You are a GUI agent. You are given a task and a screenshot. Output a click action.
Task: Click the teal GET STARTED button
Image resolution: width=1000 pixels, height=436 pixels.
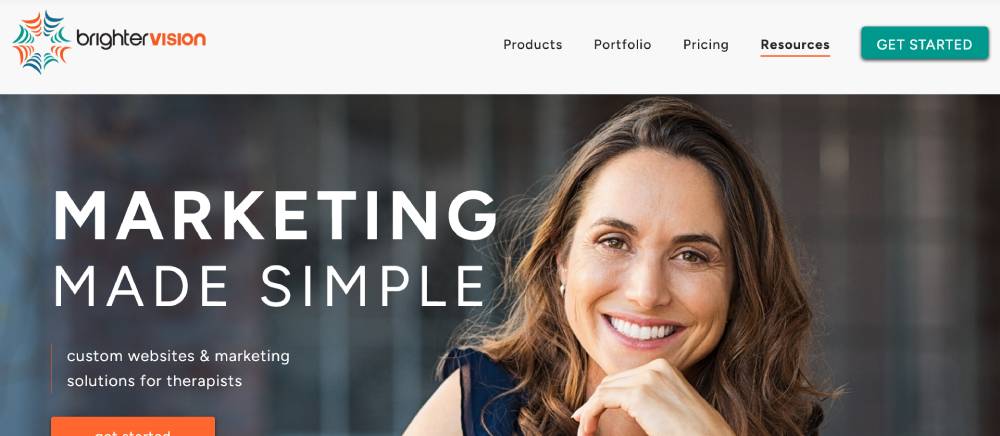pyautogui.click(x=924, y=44)
